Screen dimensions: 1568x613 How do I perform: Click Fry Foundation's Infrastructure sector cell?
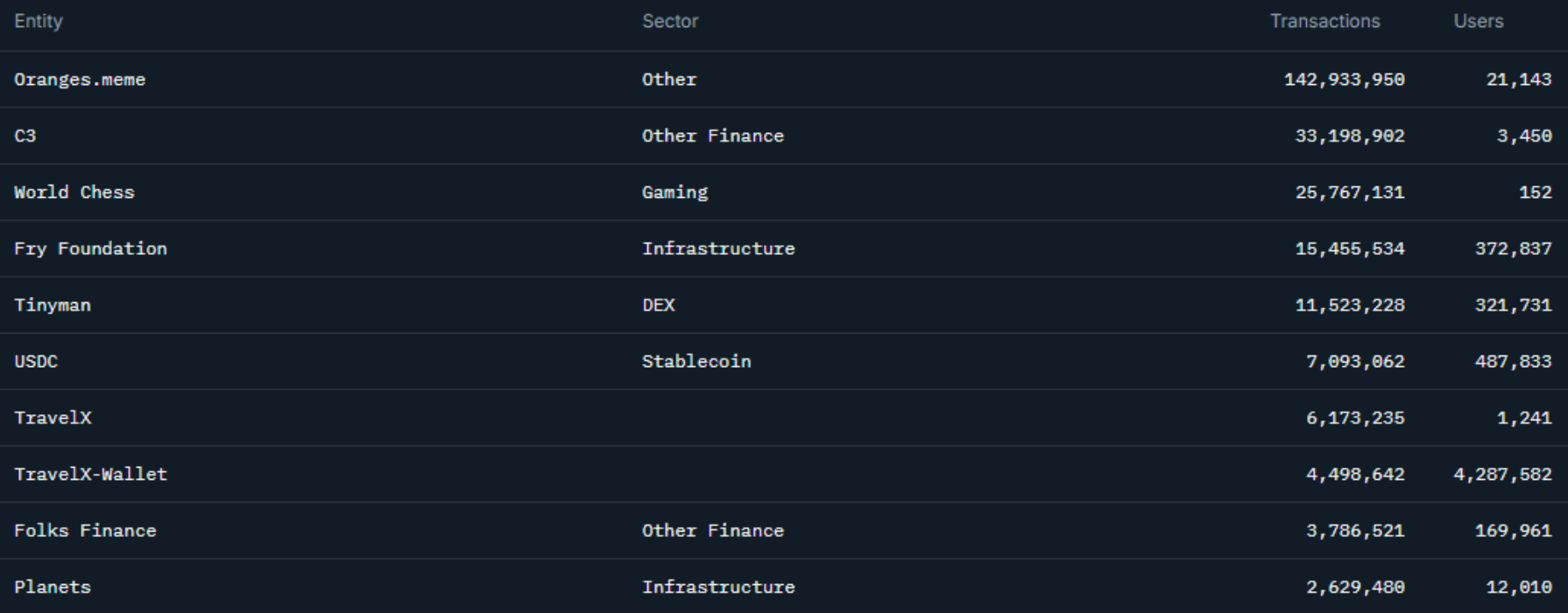tap(718, 249)
